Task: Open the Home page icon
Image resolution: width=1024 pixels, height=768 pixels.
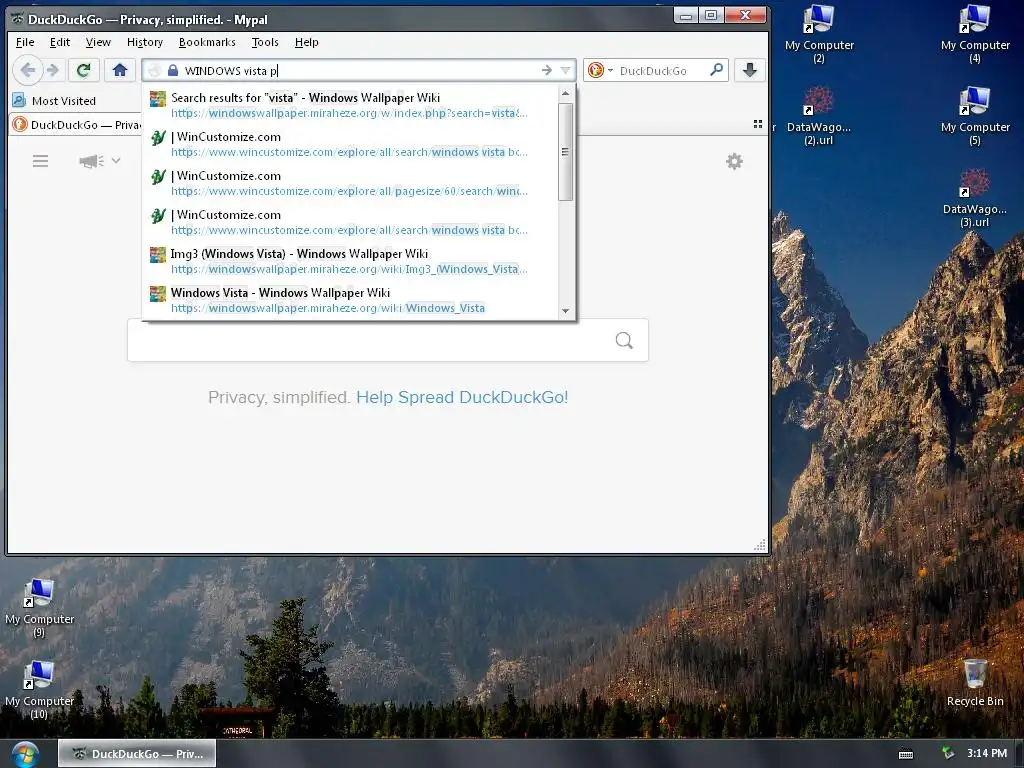Action: click(x=120, y=70)
